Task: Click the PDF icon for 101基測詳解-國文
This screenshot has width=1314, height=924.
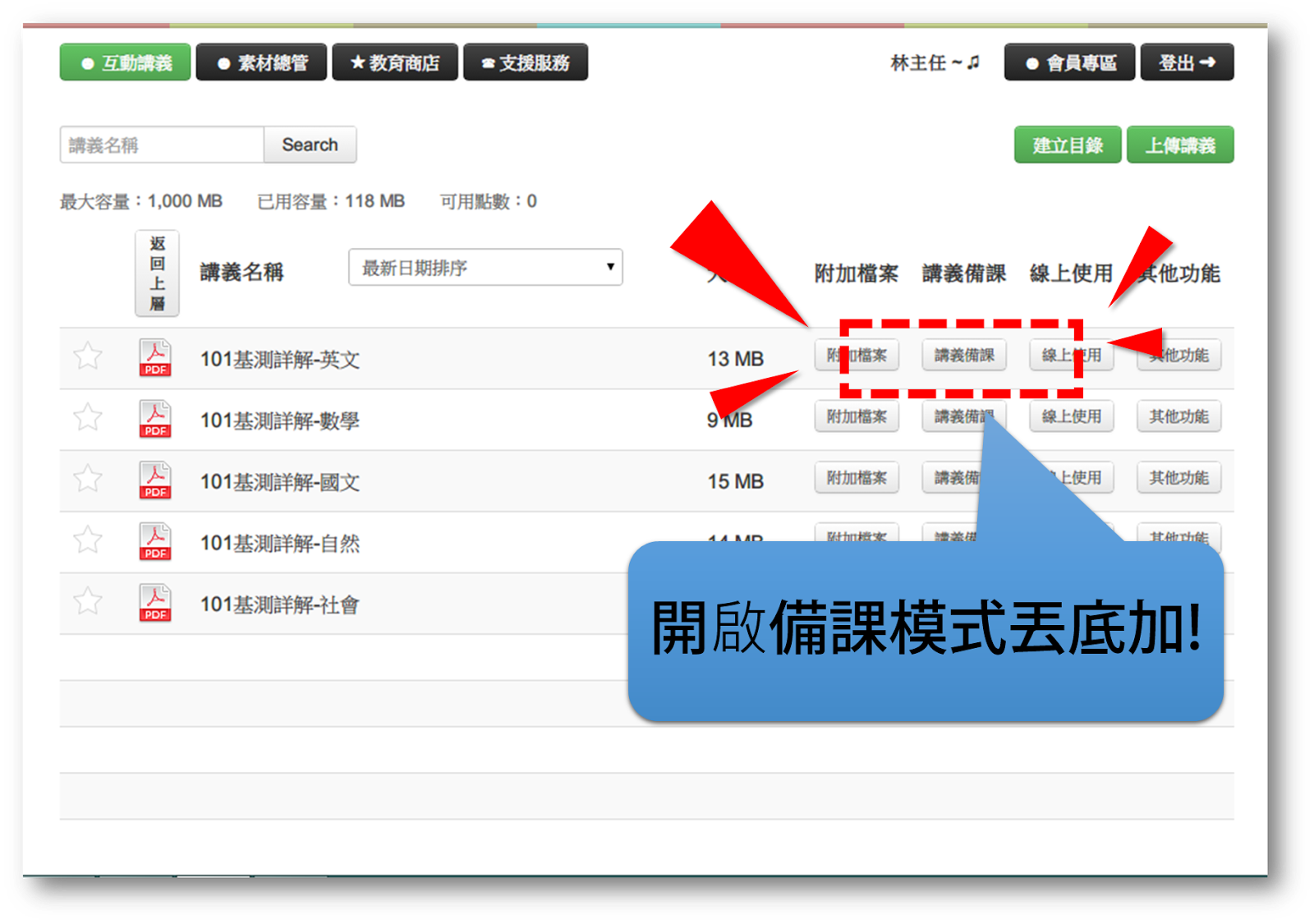Action: [155, 480]
